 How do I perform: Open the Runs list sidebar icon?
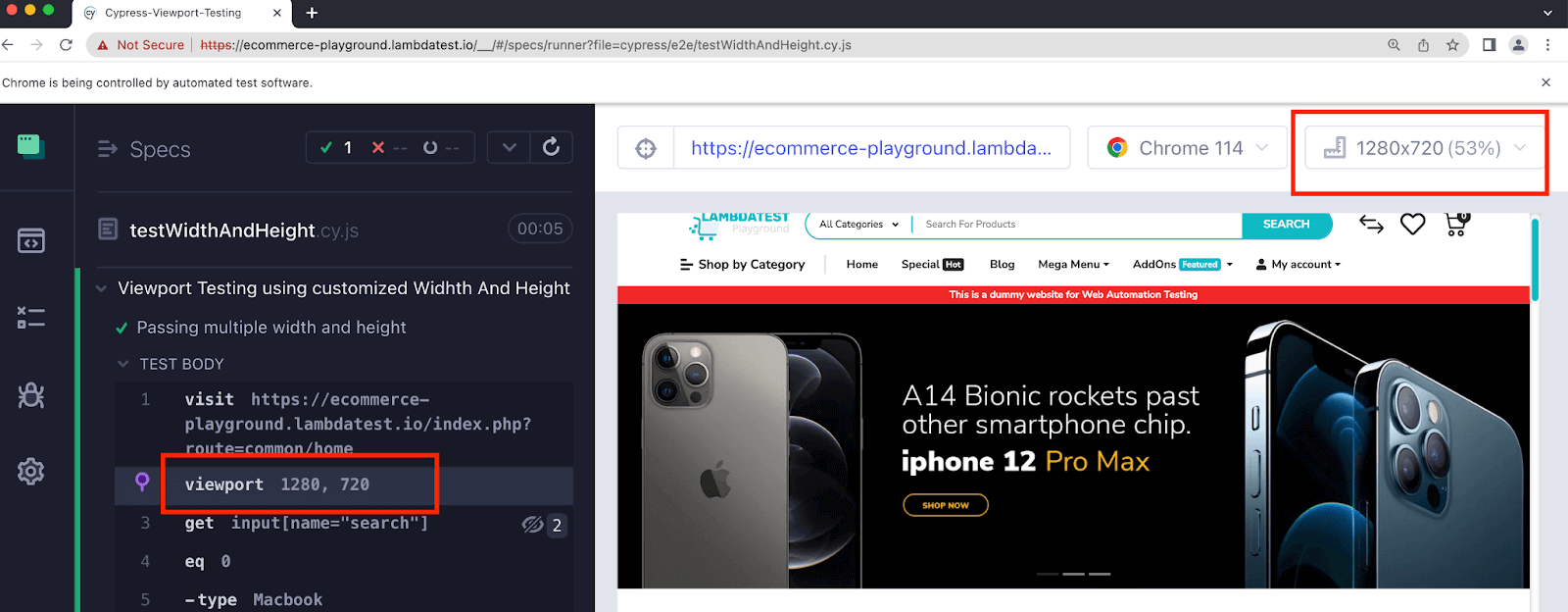(30, 317)
